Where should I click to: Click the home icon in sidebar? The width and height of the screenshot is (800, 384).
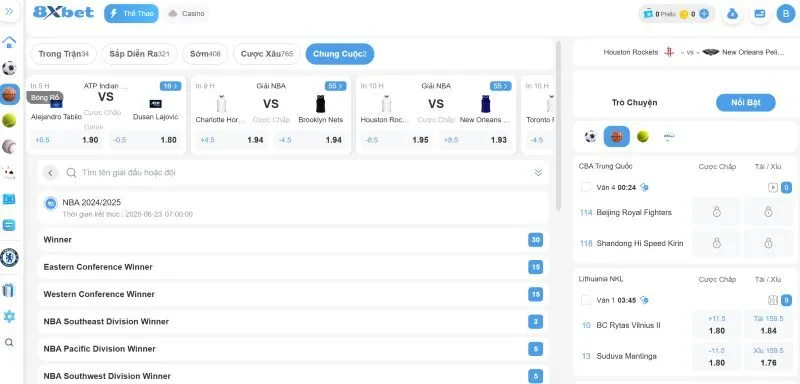(9, 42)
